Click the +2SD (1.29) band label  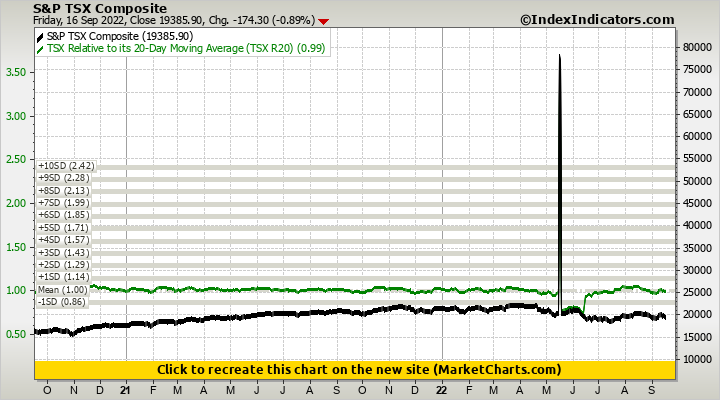click(x=63, y=265)
